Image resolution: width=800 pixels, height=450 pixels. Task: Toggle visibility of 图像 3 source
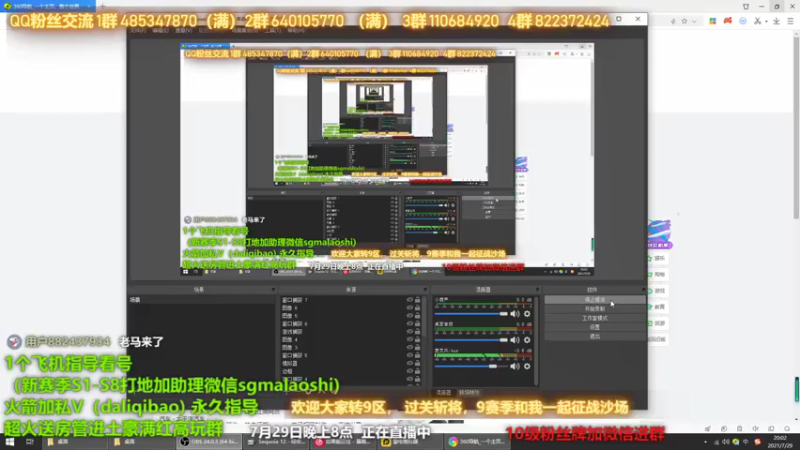pos(410,347)
